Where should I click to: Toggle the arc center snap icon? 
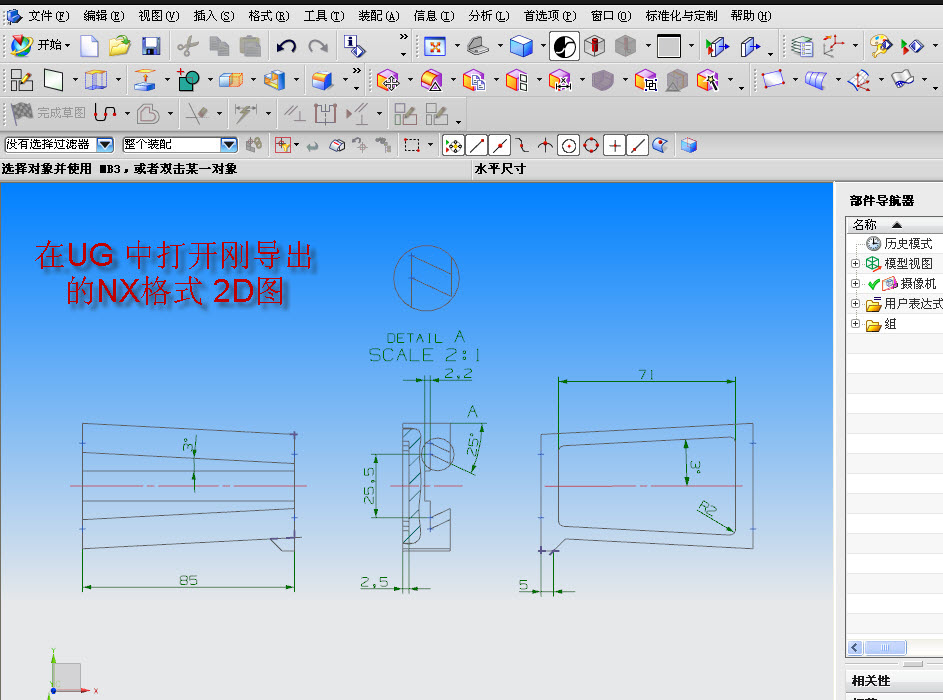568,145
